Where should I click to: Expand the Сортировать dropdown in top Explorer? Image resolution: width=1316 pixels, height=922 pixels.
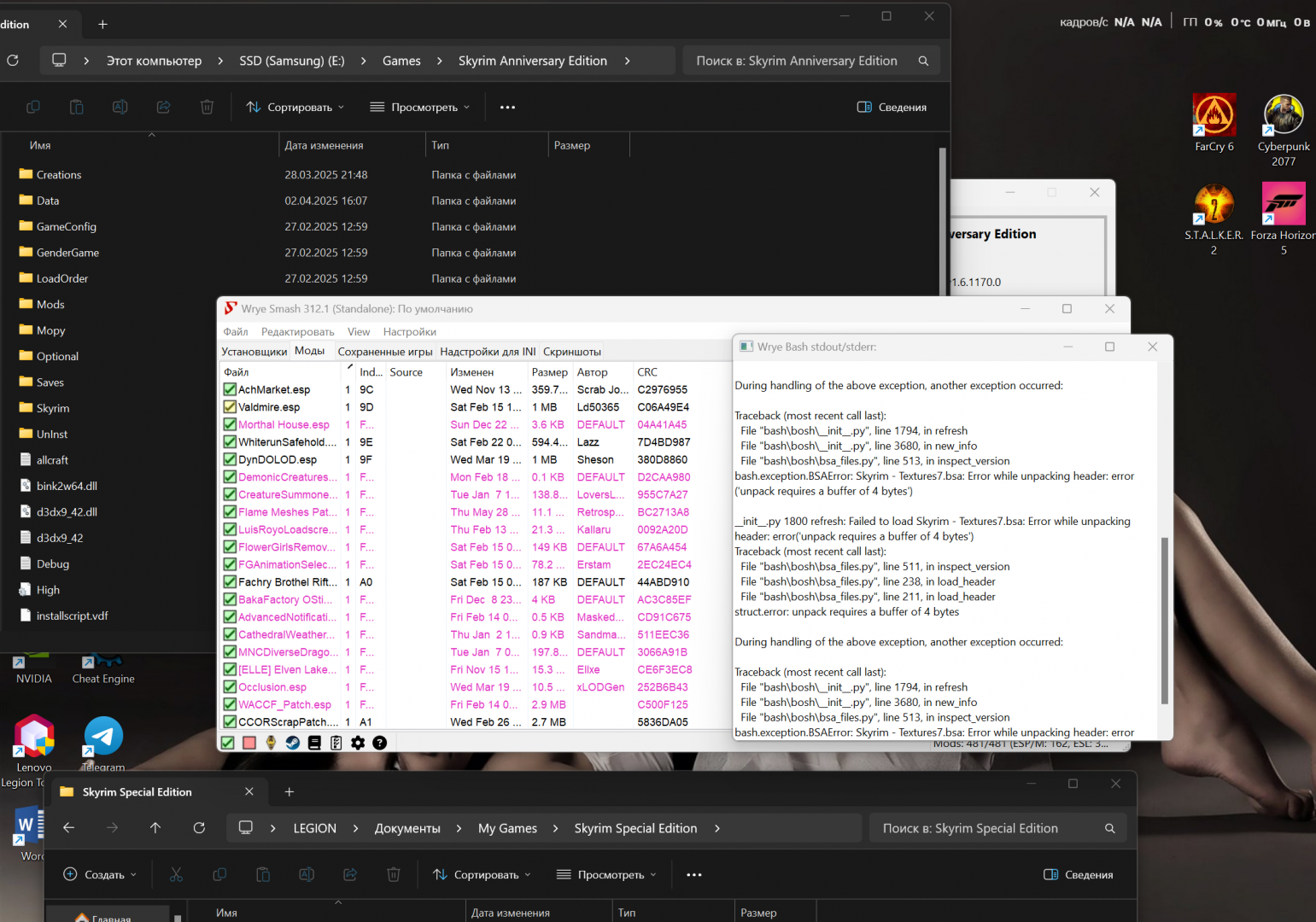tap(295, 108)
